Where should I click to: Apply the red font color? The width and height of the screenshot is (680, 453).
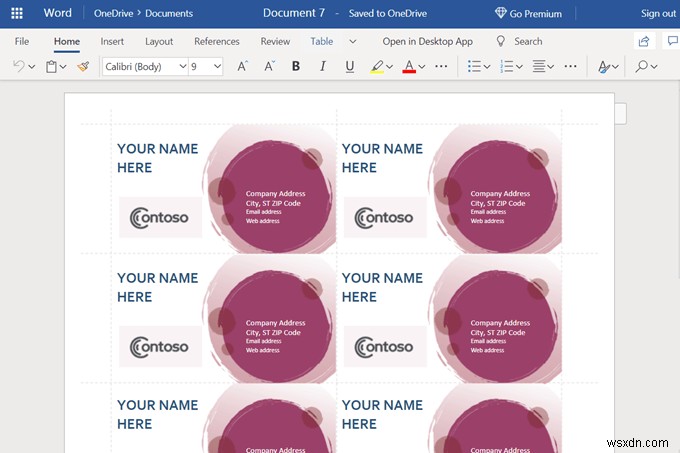[408, 67]
